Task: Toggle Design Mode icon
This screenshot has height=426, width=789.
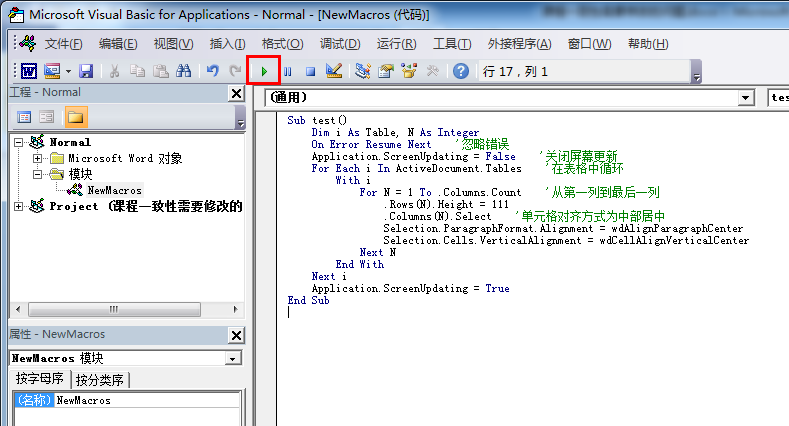Action: pyautogui.click(x=334, y=71)
